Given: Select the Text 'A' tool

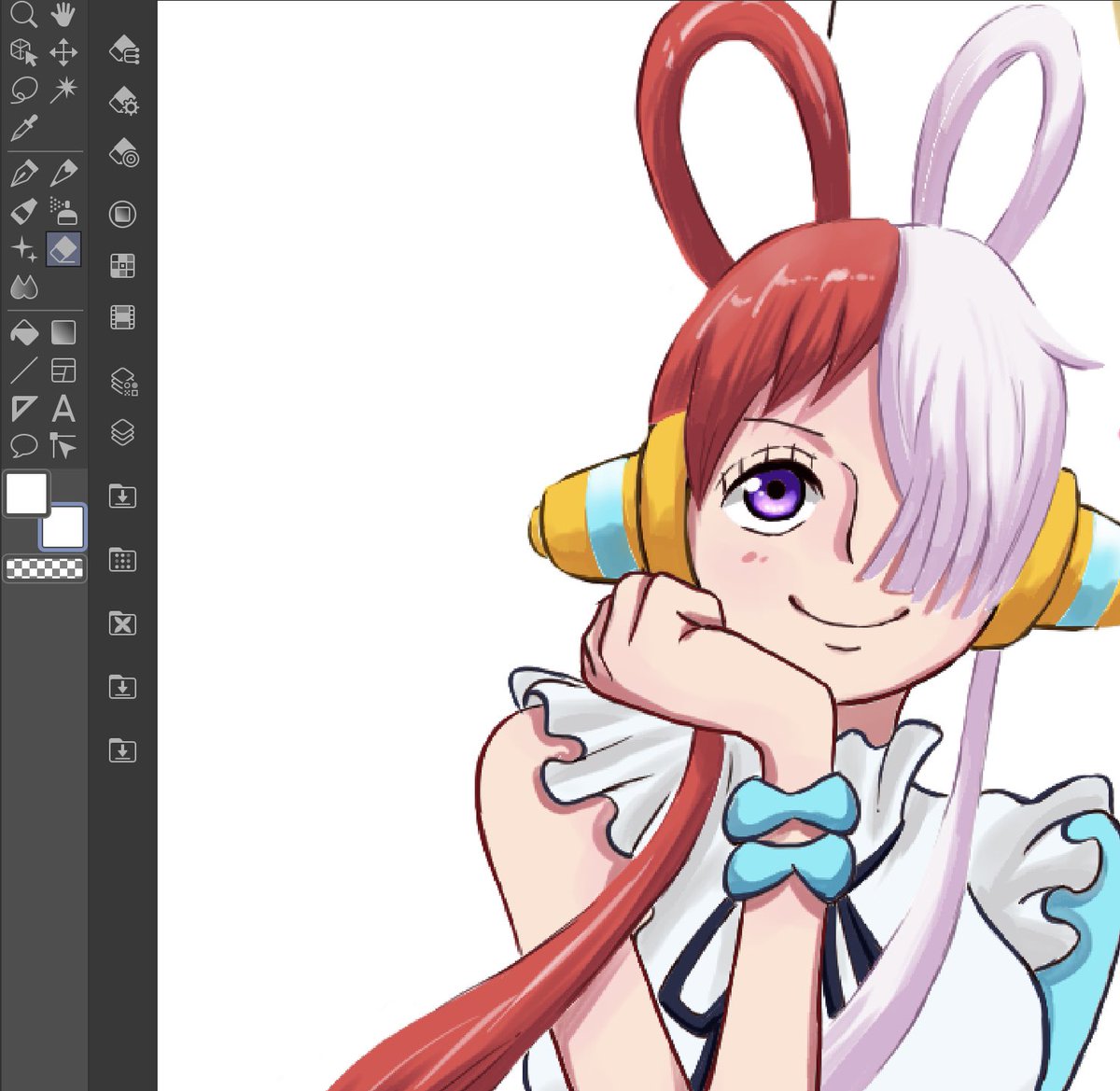Looking at the screenshot, I should [x=63, y=409].
